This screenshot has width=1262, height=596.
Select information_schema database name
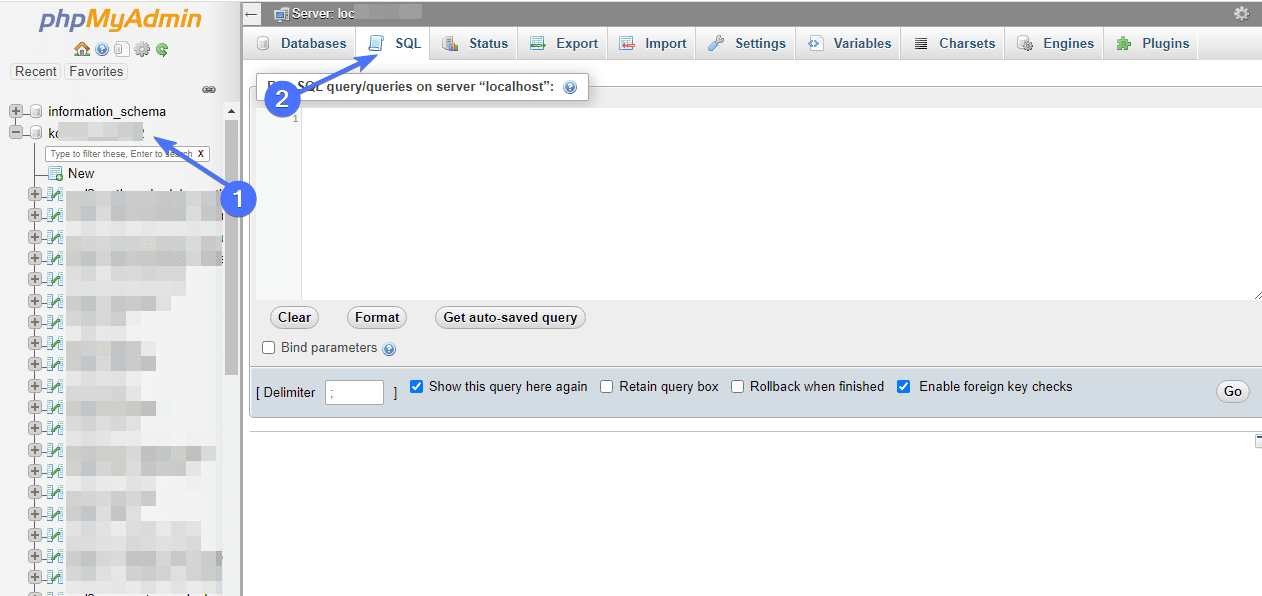click(107, 112)
